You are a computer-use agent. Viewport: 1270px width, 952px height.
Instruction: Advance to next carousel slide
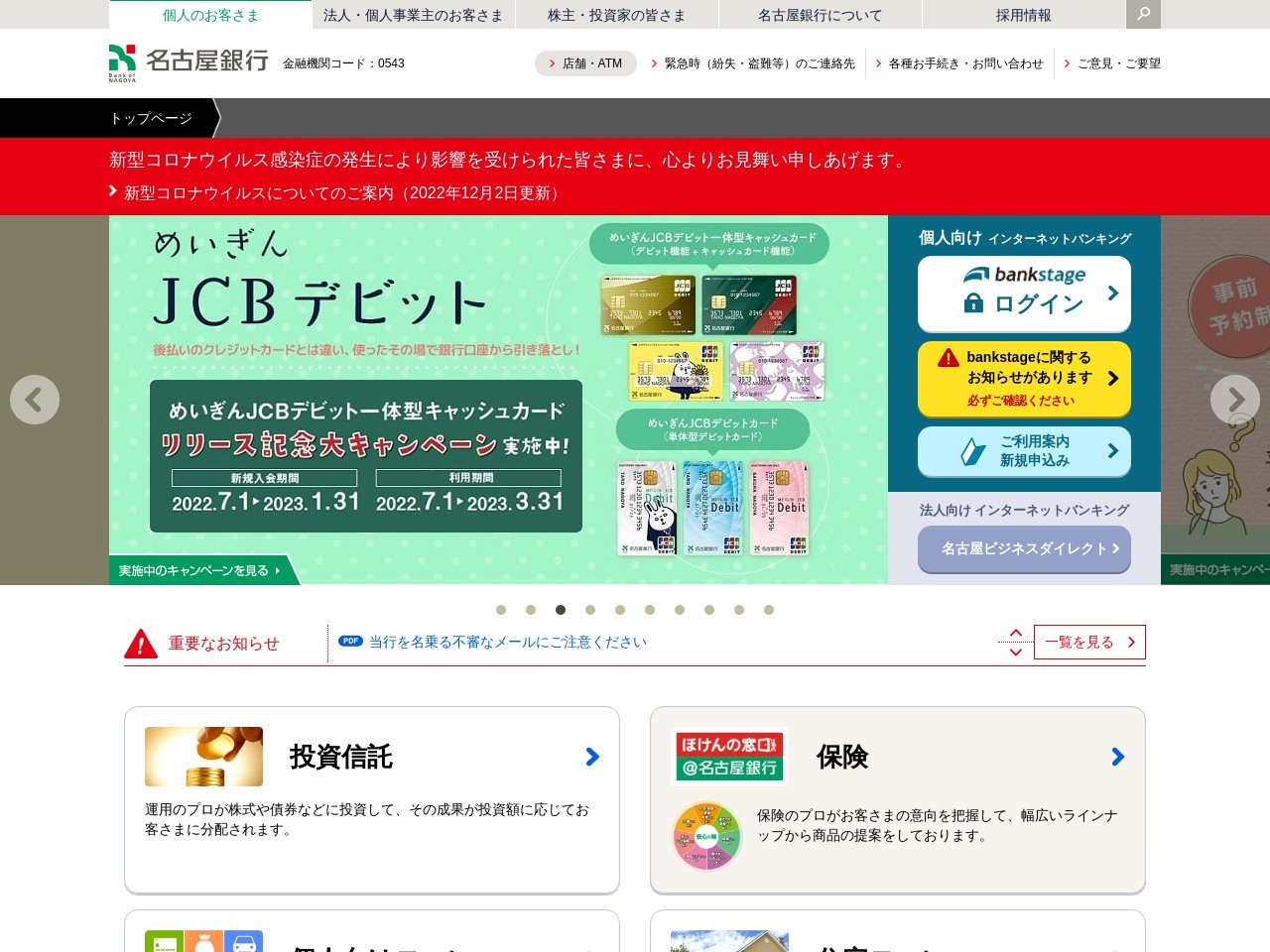click(x=1235, y=400)
